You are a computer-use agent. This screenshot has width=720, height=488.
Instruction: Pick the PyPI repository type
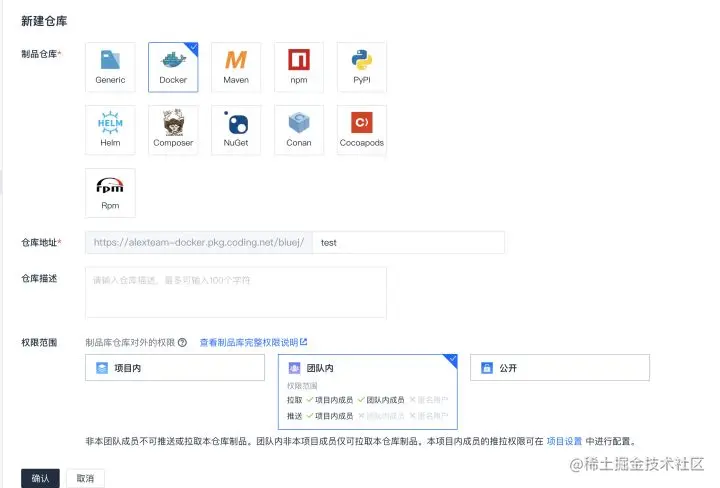coord(362,67)
